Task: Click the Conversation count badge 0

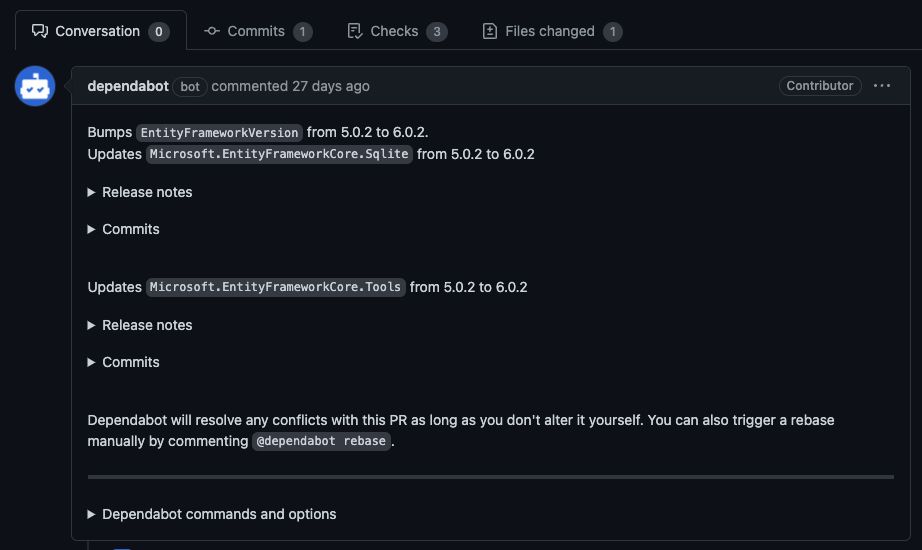Action: 159,32
